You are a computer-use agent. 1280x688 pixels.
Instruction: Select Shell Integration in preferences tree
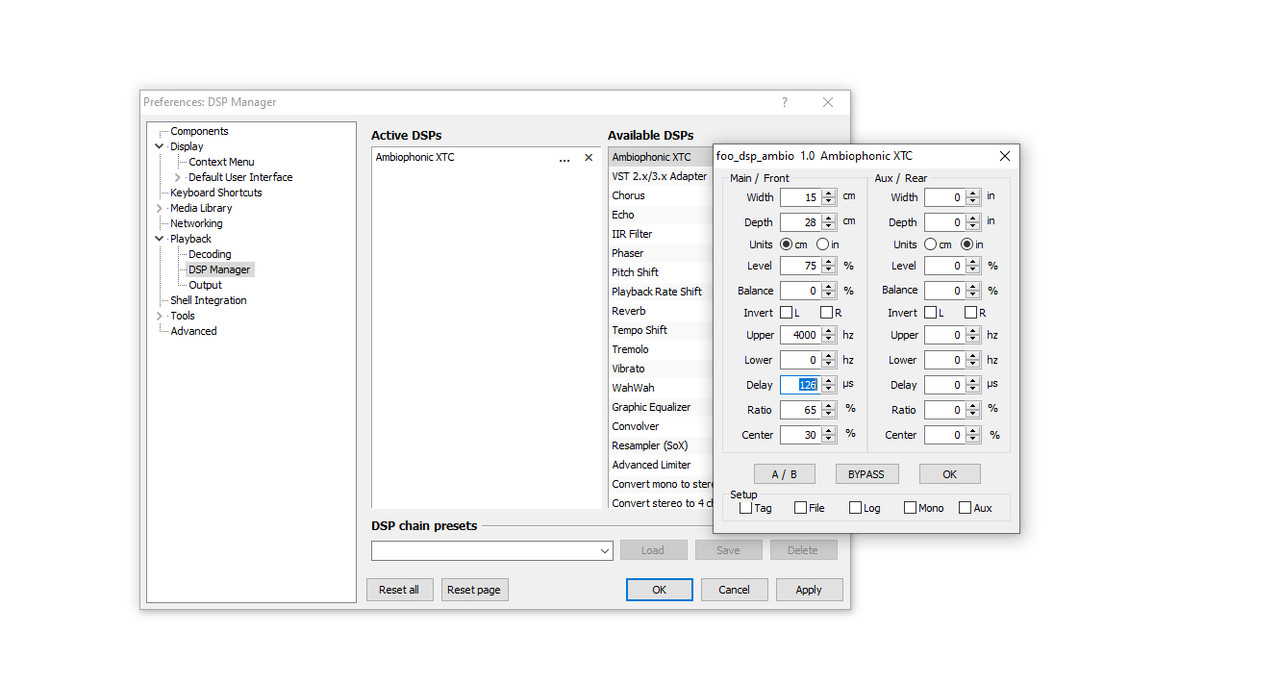[x=208, y=300]
